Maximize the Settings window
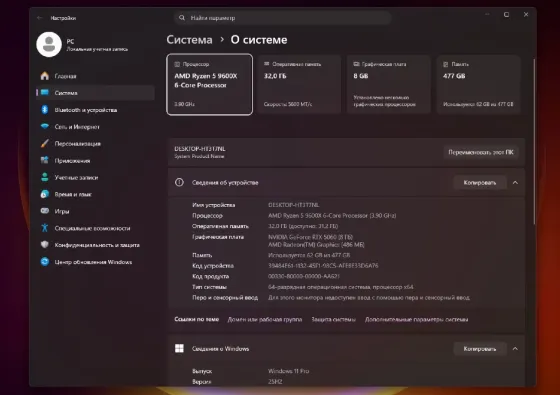560x395 pixels. [x=506, y=14]
